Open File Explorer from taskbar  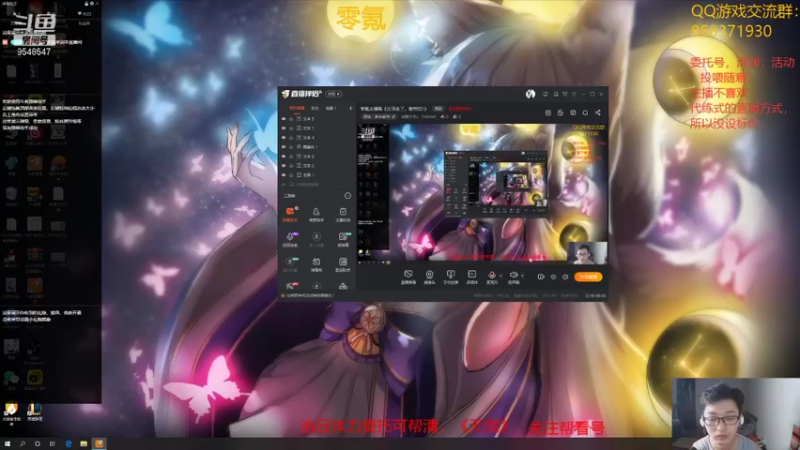pos(83,444)
